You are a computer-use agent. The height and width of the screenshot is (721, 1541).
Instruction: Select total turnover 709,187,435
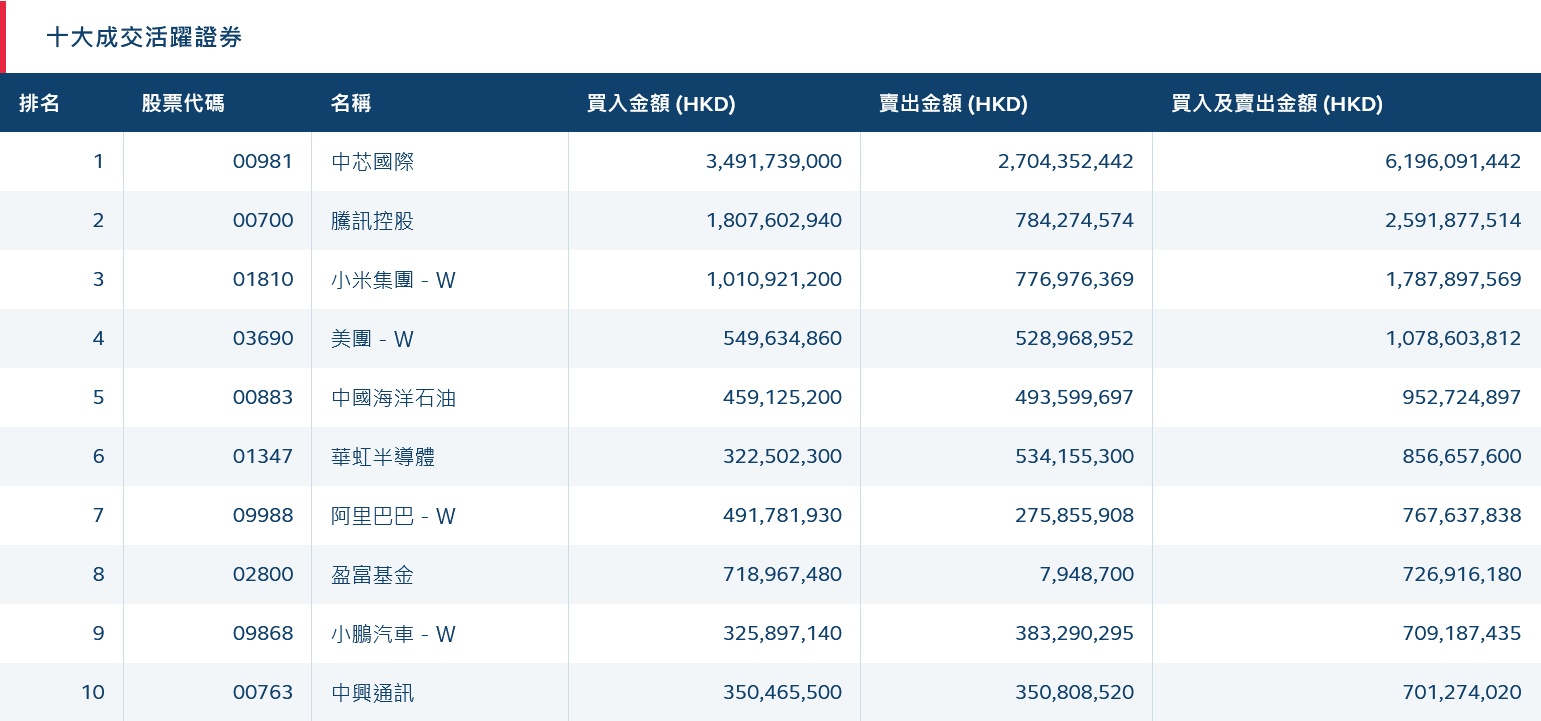tap(1463, 633)
